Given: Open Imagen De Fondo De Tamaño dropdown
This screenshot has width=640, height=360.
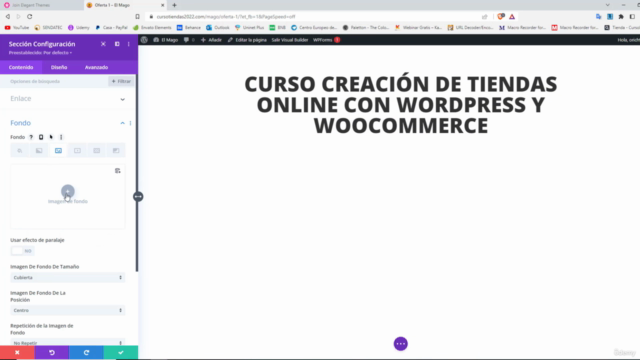Looking at the screenshot, I should 68,278.
